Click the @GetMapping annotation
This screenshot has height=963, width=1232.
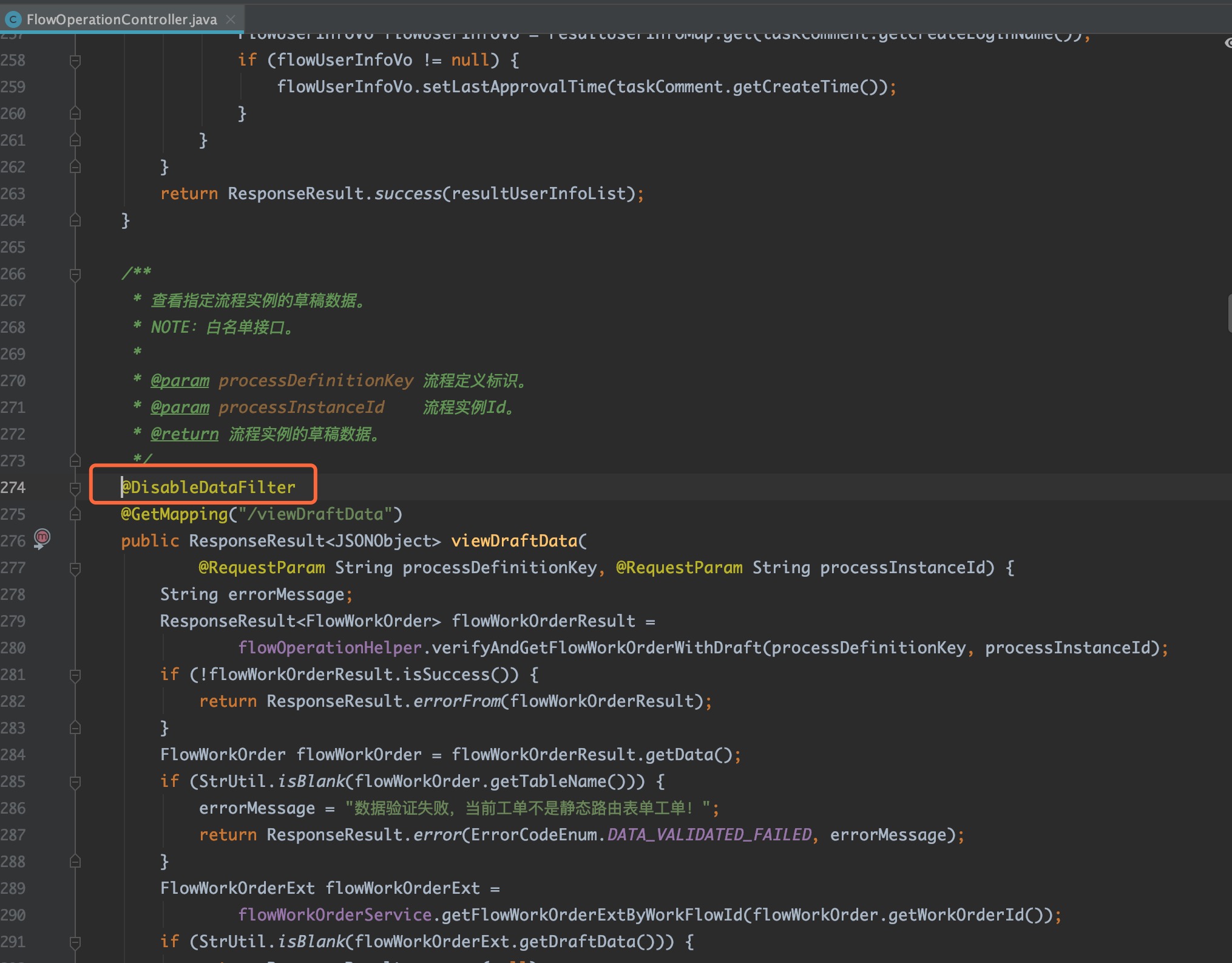174,514
